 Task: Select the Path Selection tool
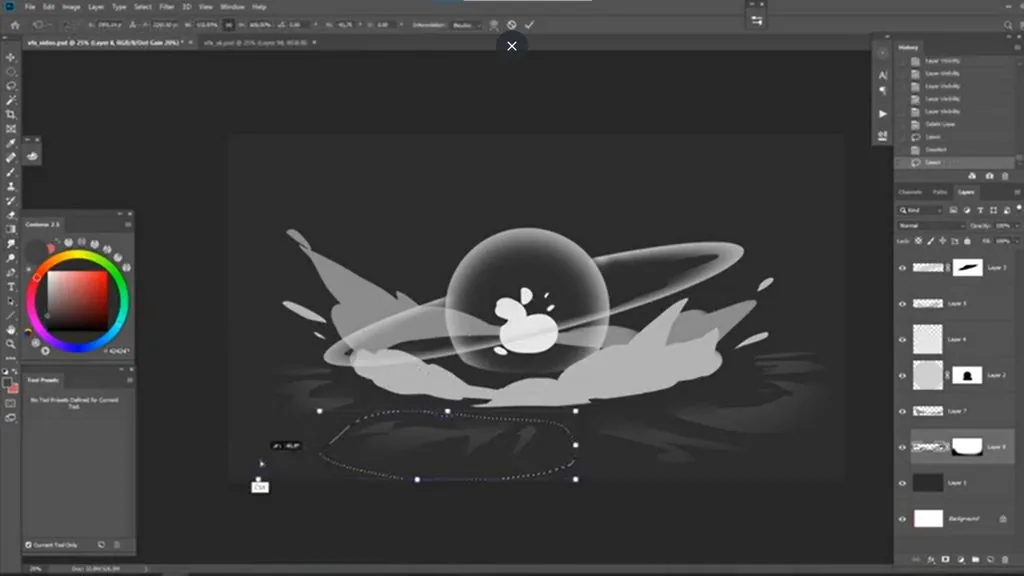(x=10, y=301)
